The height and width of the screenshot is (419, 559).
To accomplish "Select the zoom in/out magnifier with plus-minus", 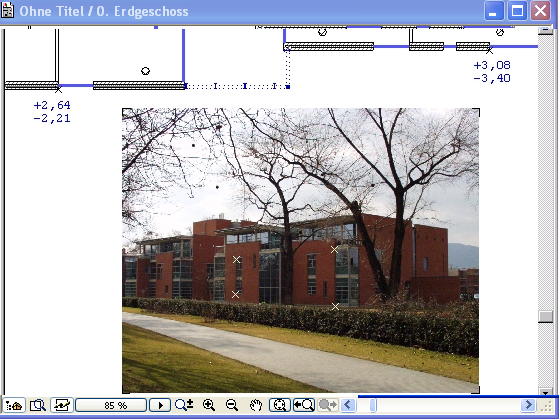I will click(x=184, y=405).
